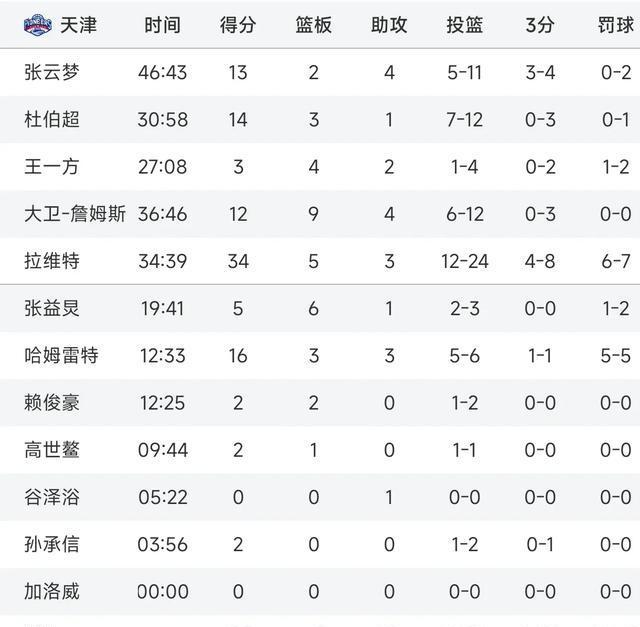Click the 篮板 column header
Viewport: 640px width, 627px height.
point(313,25)
